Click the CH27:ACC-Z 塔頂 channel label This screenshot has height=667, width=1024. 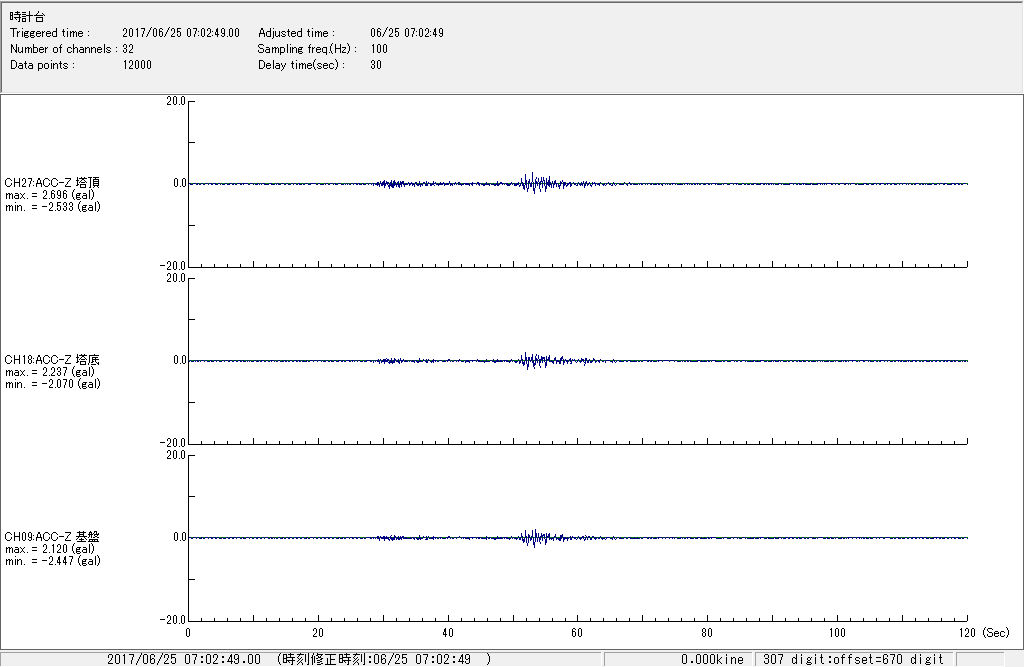click(52, 183)
